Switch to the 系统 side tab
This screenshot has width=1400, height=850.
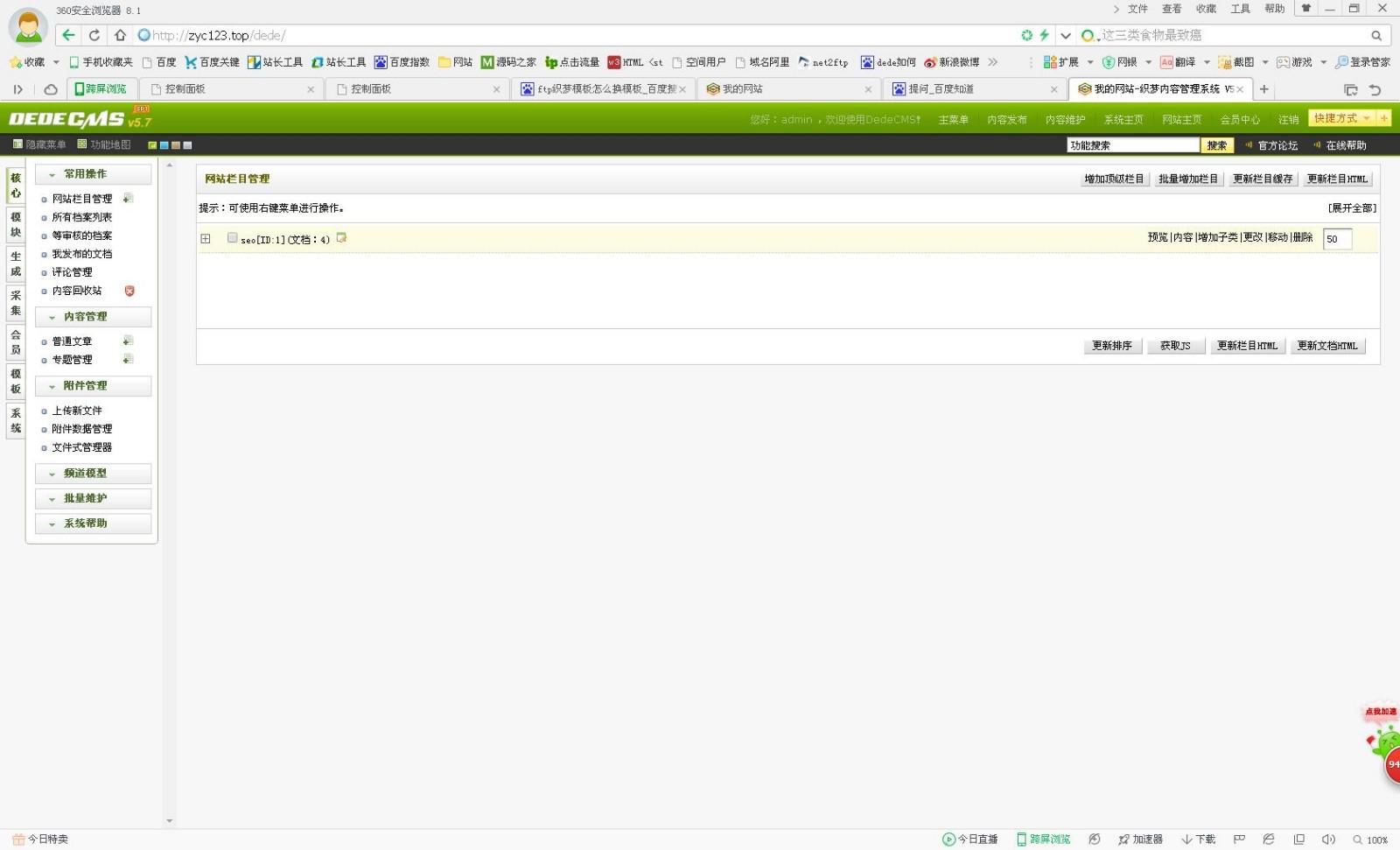click(16, 420)
